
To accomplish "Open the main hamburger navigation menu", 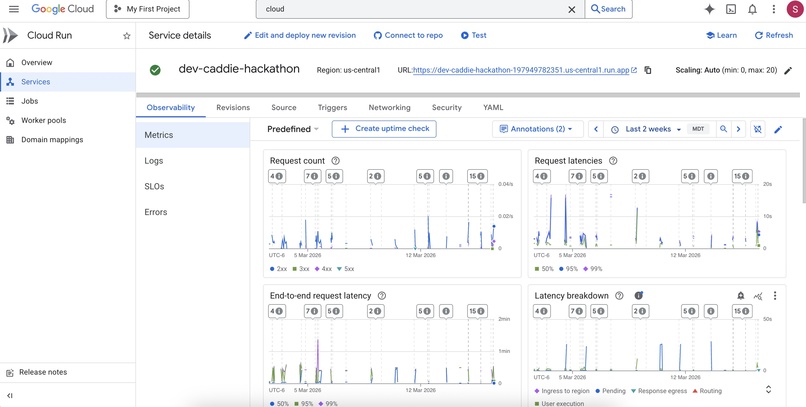I will pos(14,9).
